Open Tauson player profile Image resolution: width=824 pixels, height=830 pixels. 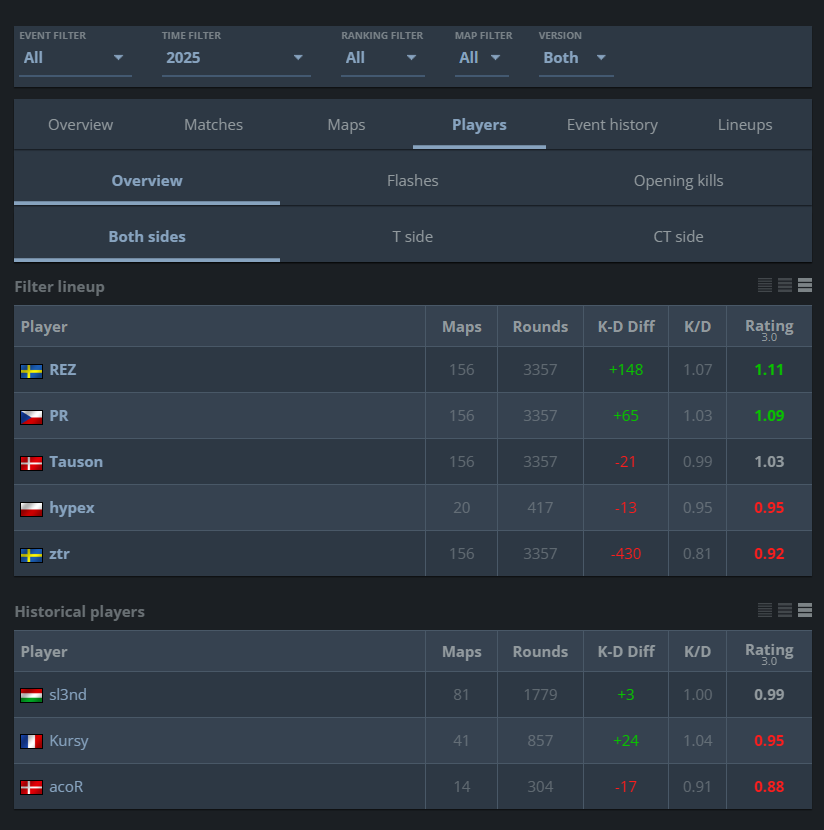click(x=76, y=462)
